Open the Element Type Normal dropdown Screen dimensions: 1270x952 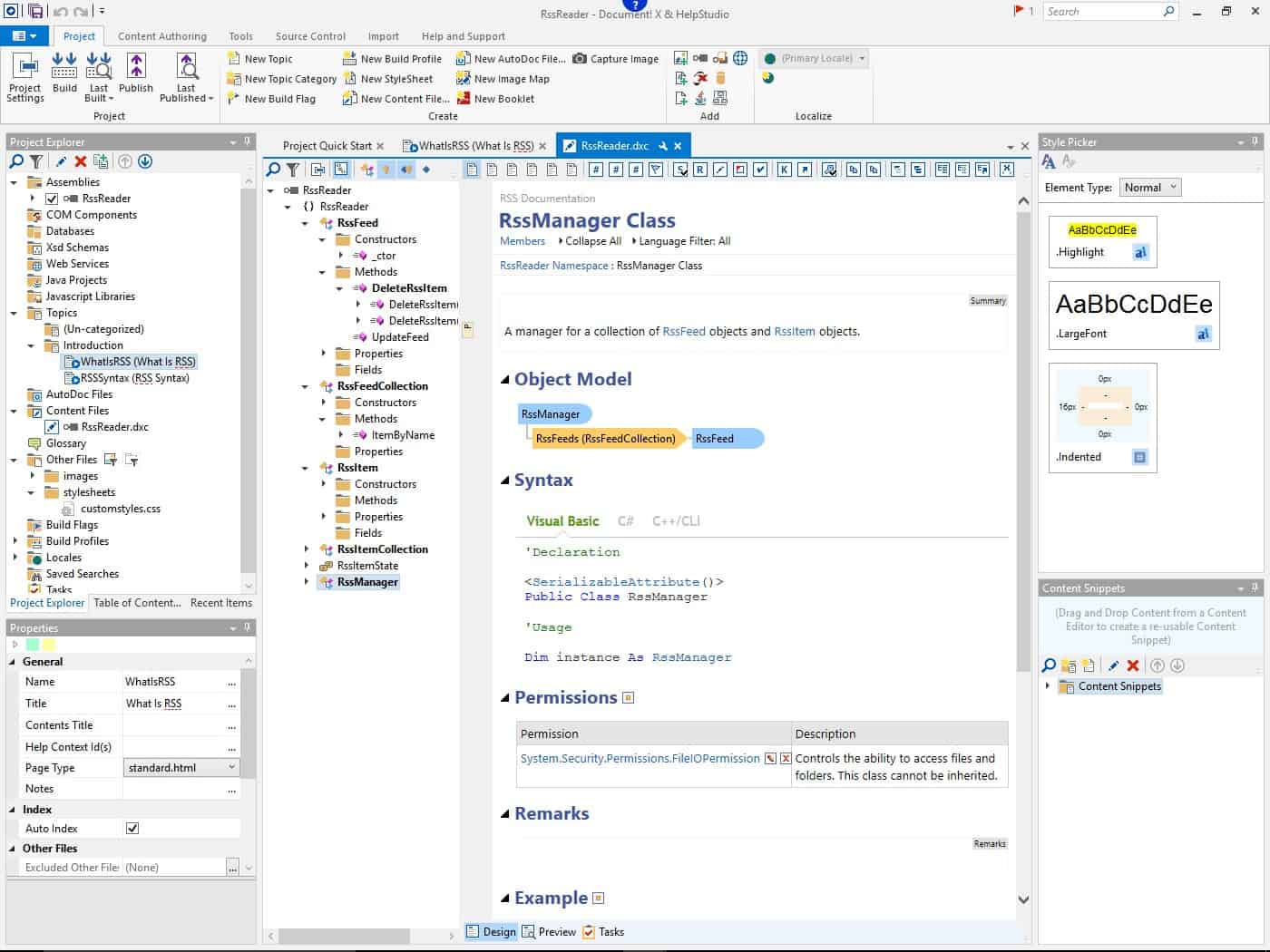click(1149, 188)
